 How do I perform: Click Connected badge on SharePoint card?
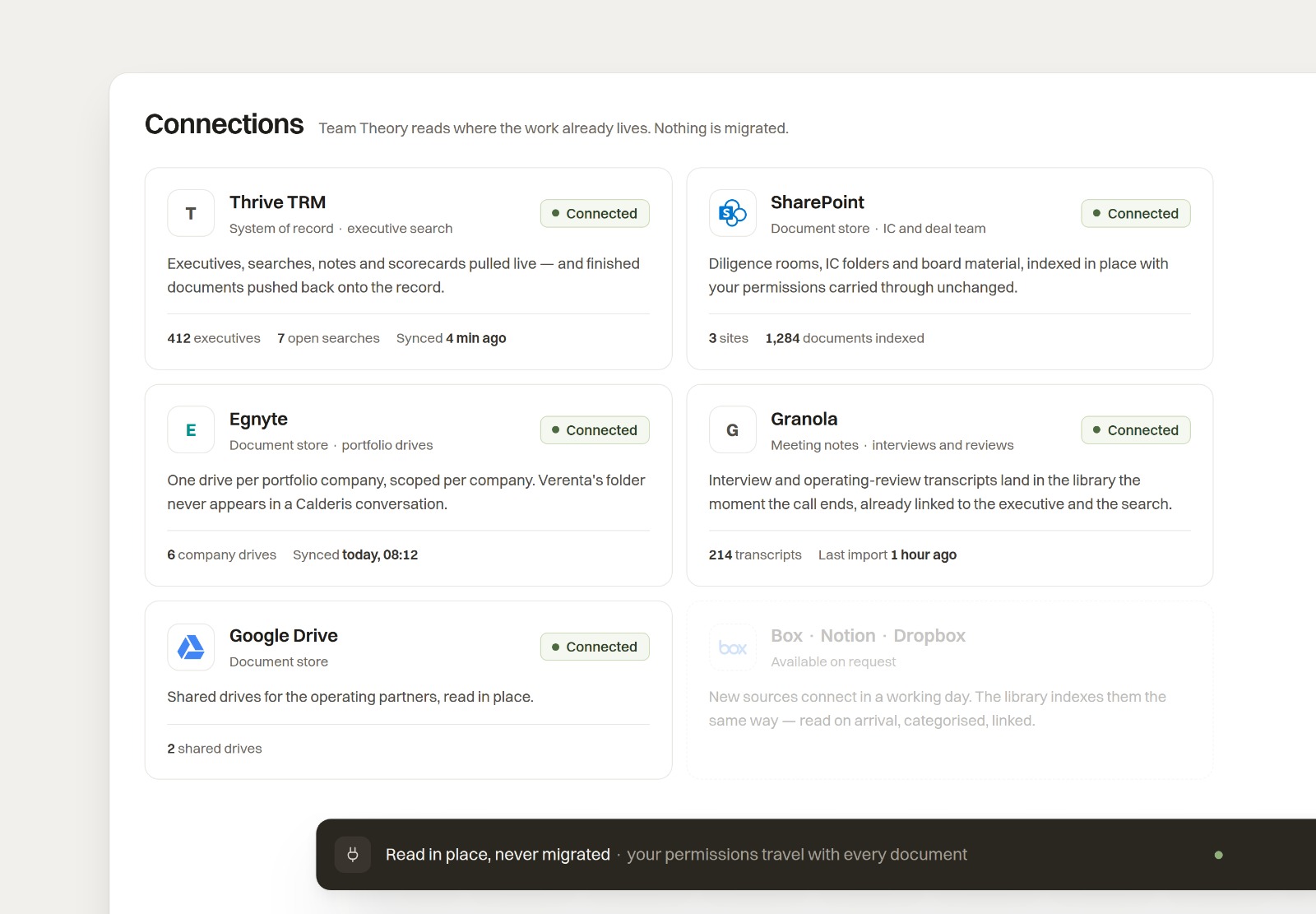(1136, 213)
